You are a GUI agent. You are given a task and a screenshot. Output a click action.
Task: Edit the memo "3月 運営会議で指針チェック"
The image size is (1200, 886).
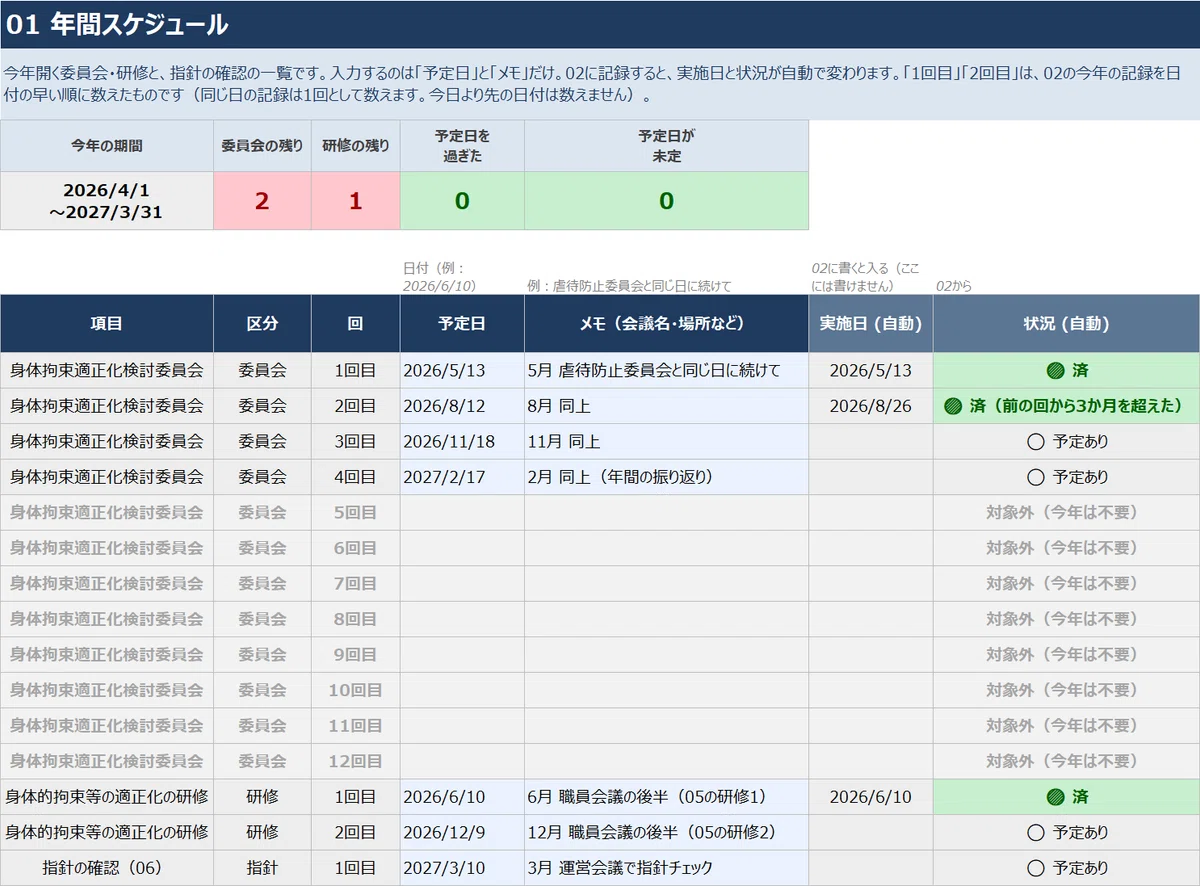666,868
